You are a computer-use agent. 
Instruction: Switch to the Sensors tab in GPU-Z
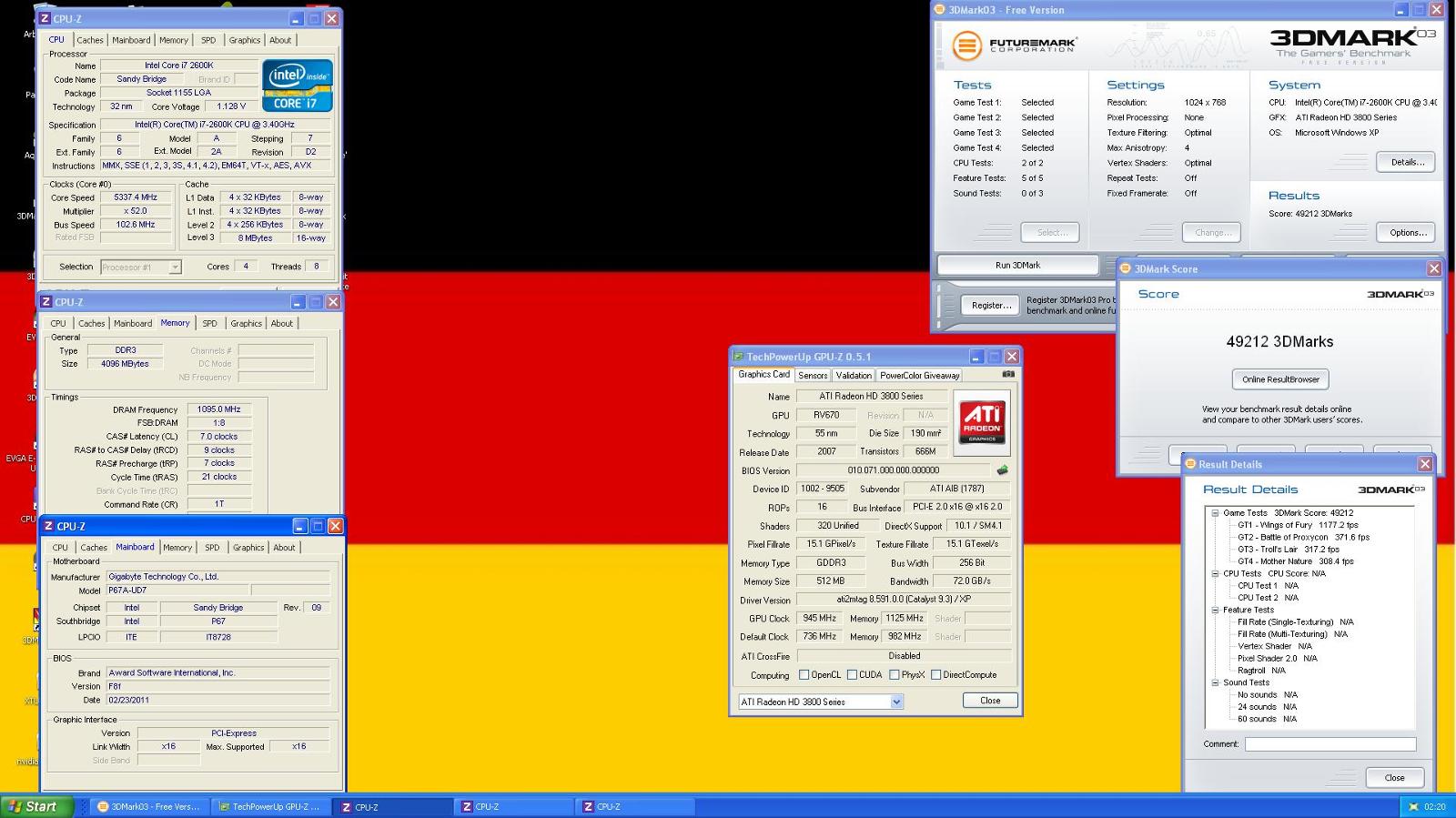(813, 375)
